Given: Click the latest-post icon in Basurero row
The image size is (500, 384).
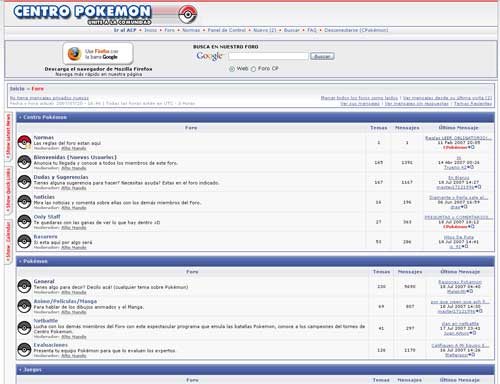Looking at the screenshot, I should click(465, 246).
